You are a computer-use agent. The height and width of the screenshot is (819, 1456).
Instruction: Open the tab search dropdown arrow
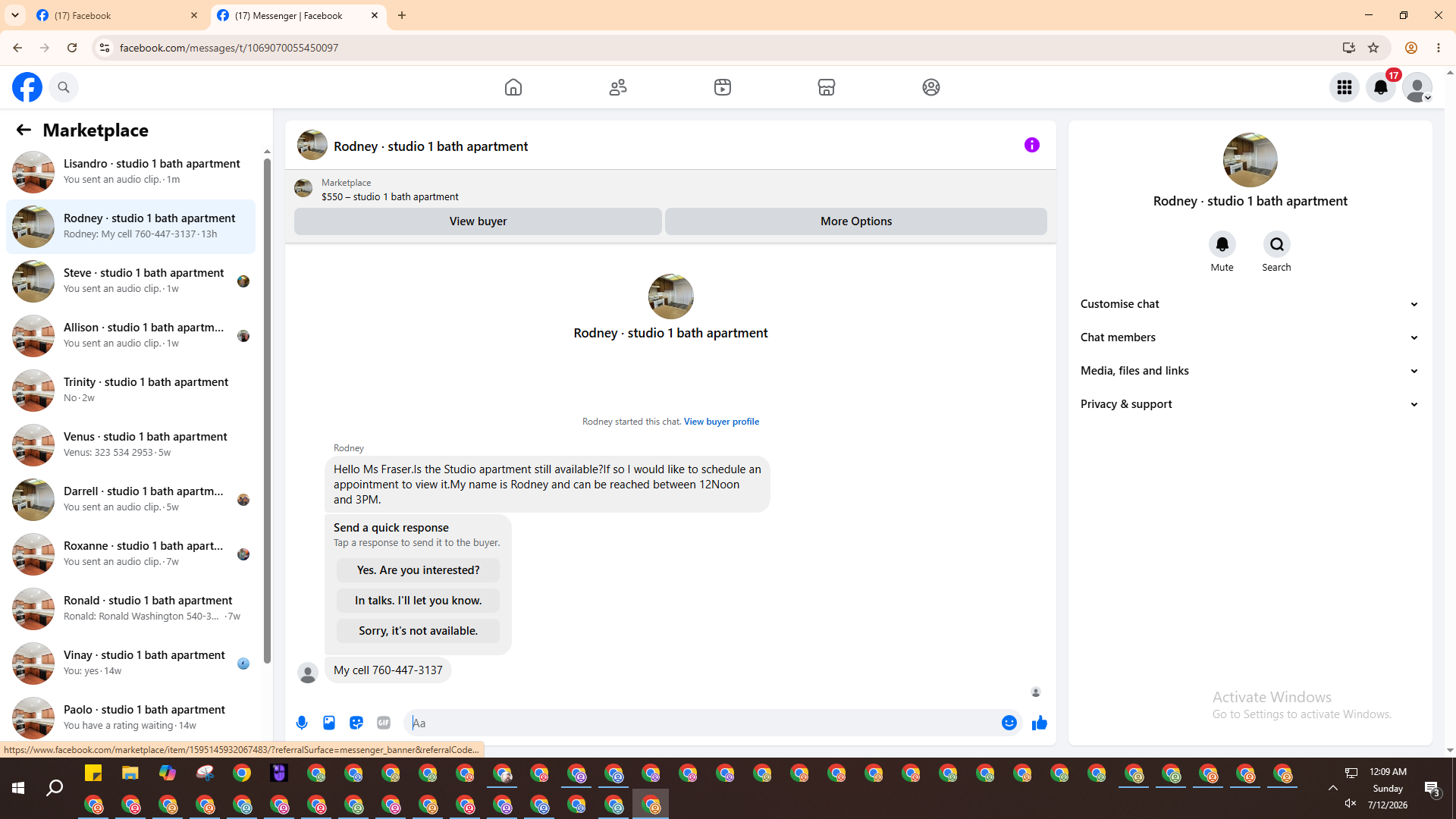click(x=15, y=15)
